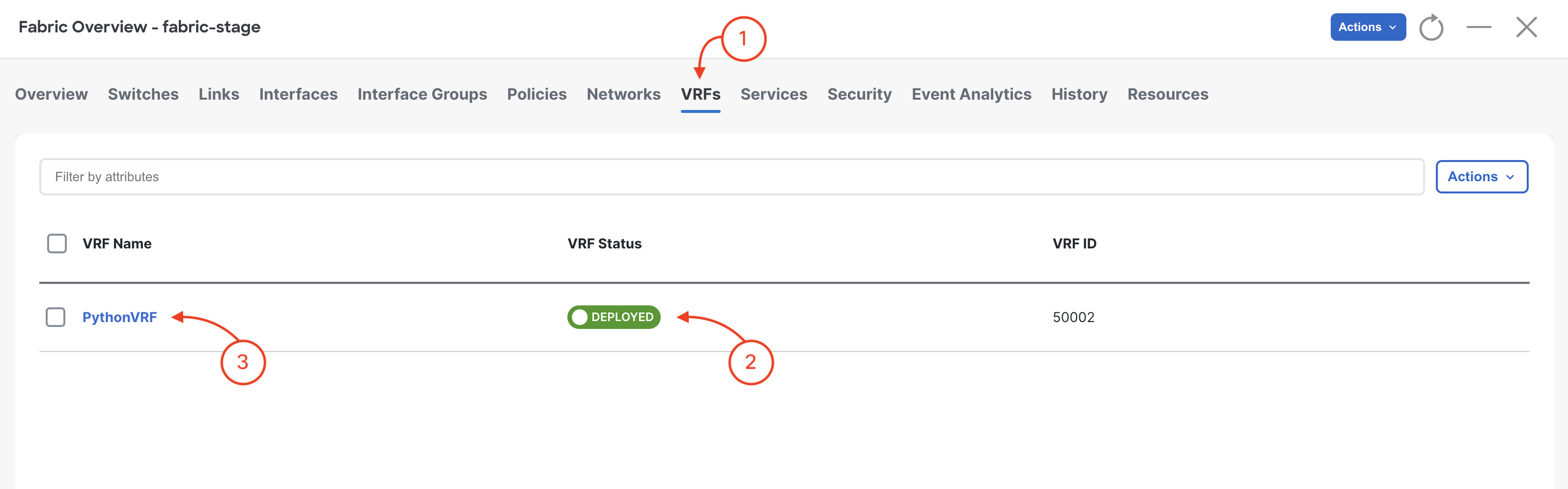Switch to the Switches tab

click(143, 94)
